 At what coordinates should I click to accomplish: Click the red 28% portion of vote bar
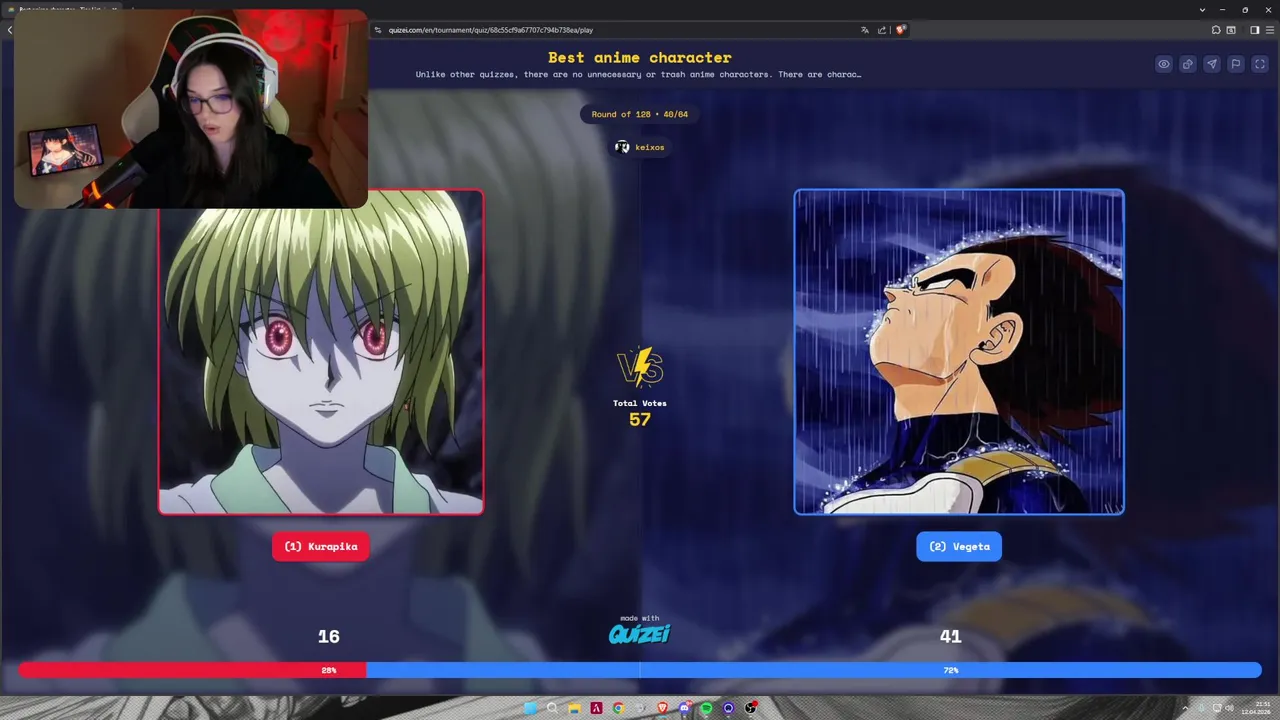(x=192, y=670)
